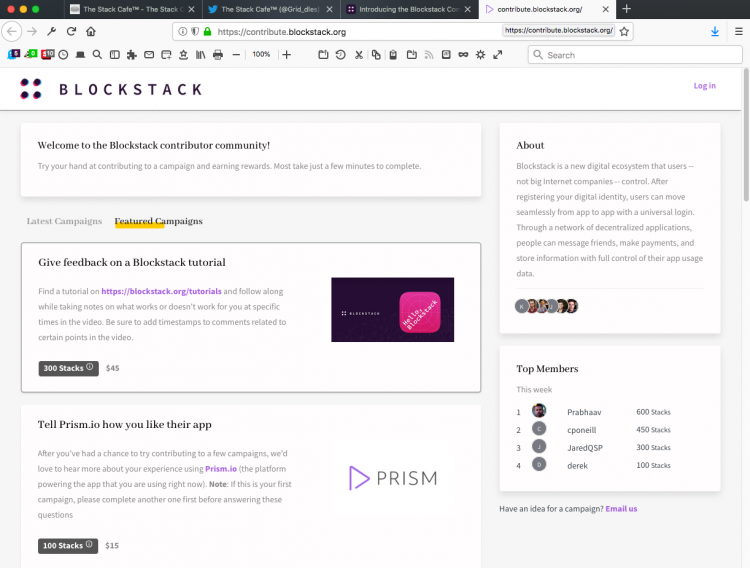
Task: Open the browser hamburger menu
Action: [739, 32]
